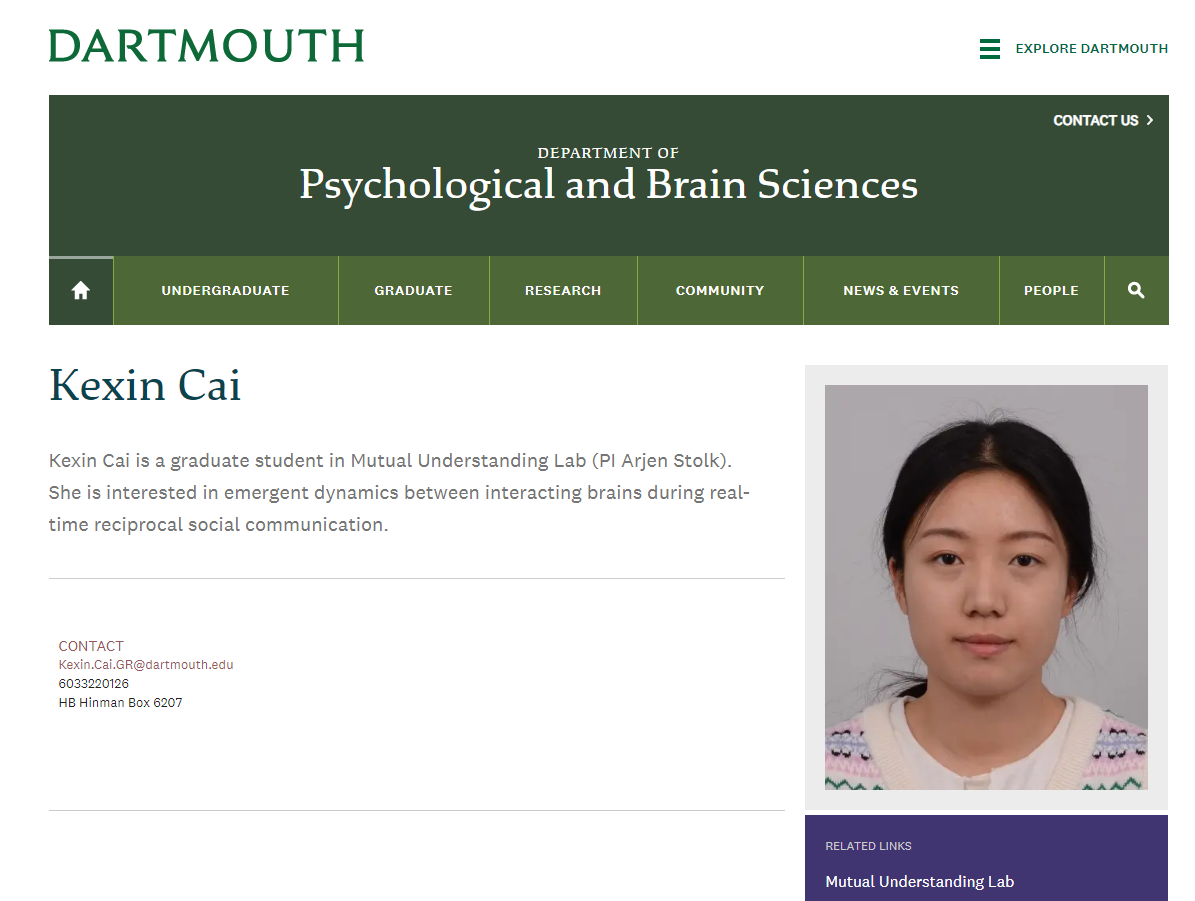Open the hamburger menu icon
The image size is (1195, 901).
pyautogui.click(x=989, y=49)
